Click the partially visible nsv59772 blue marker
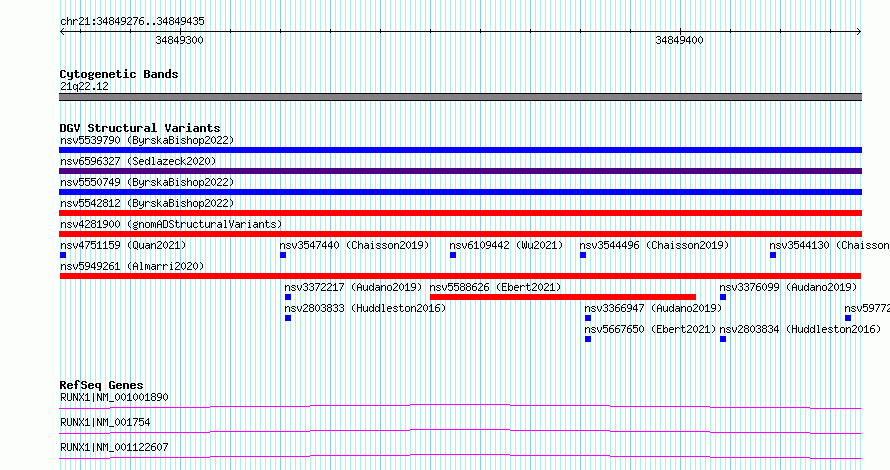 tap(848, 318)
